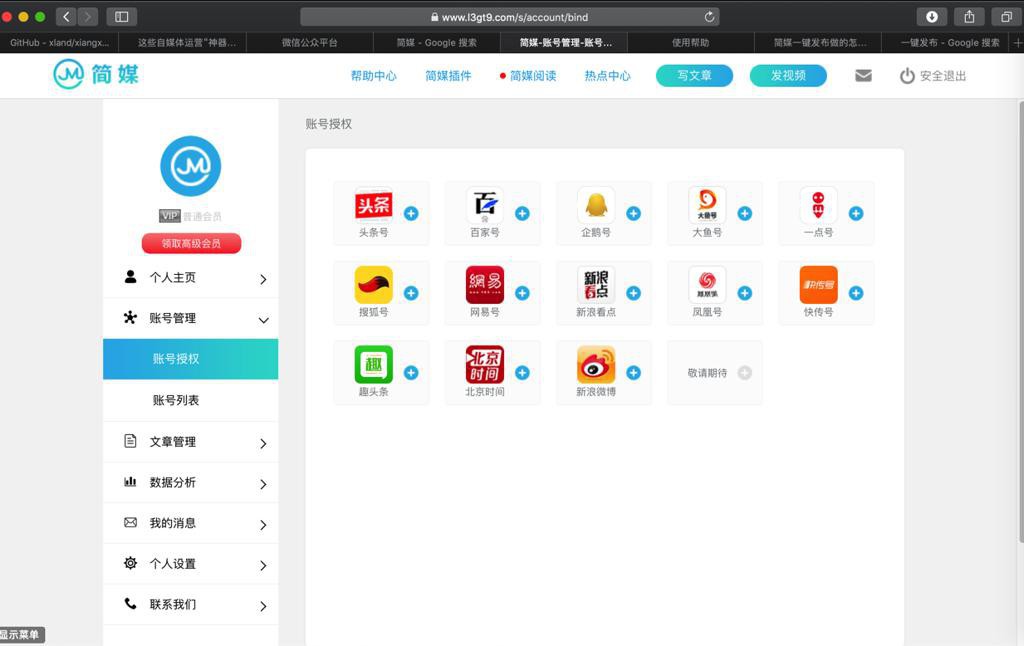Click the Safari share button

pyautogui.click(x=969, y=17)
